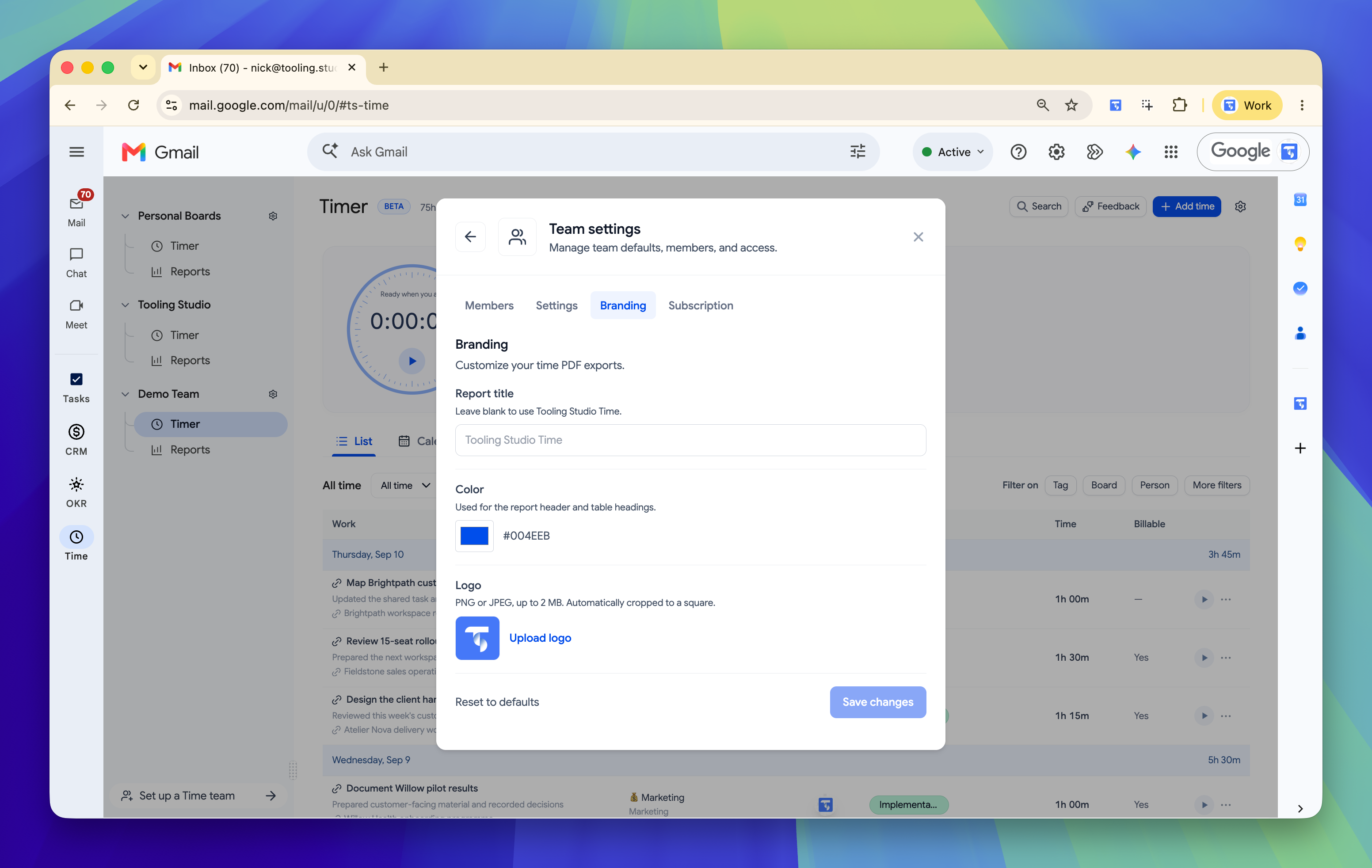
Task: Click the Gemini sparkle icon
Action: tap(1133, 152)
